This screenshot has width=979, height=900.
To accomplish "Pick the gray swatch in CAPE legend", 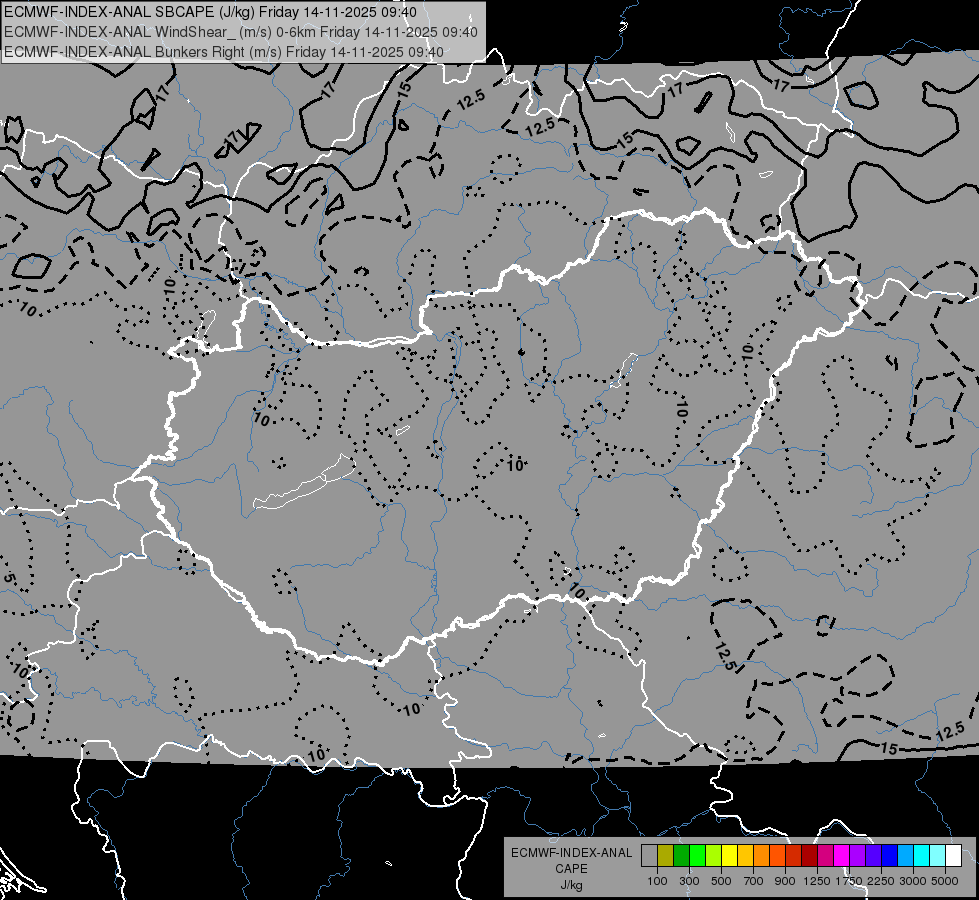I will [x=649, y=855].
